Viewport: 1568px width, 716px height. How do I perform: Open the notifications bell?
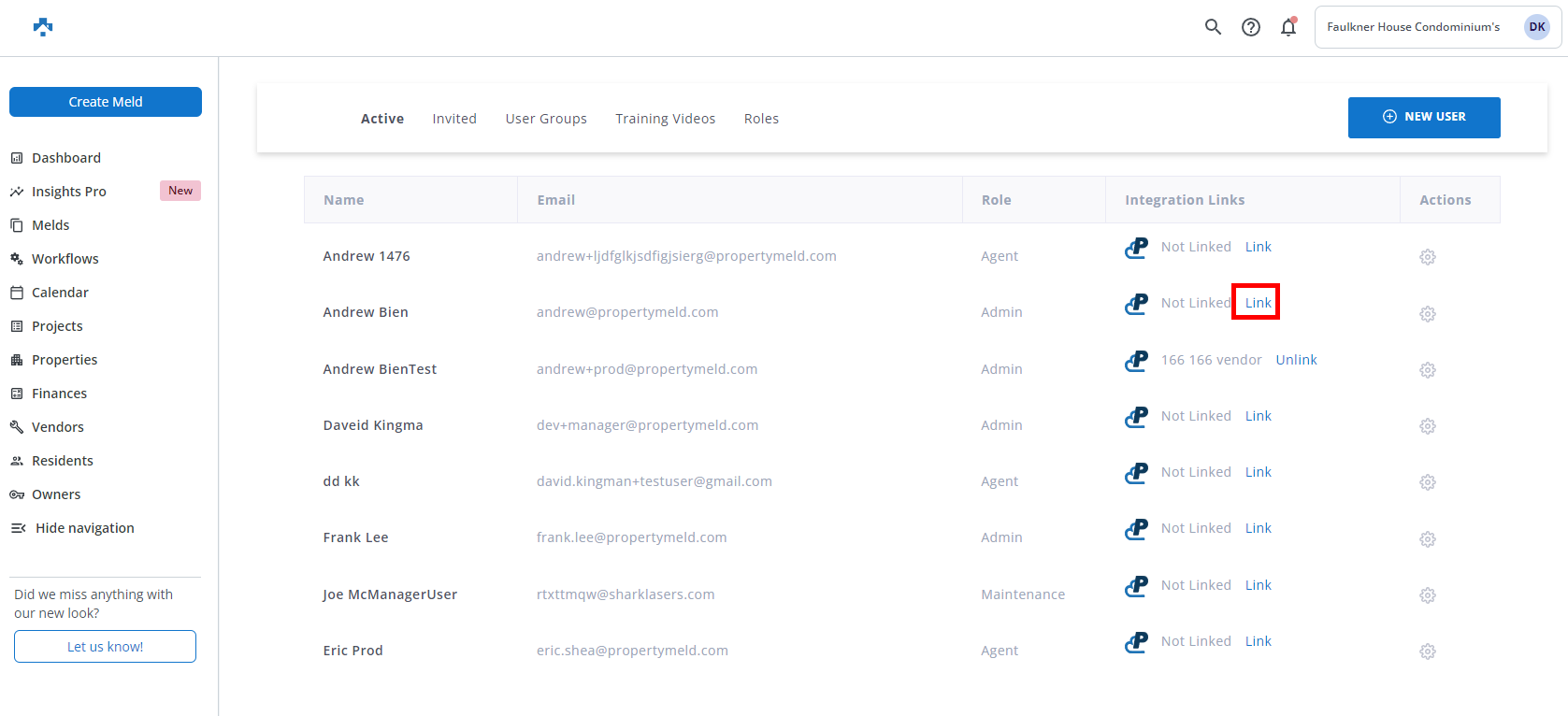tap(1288, 27)
